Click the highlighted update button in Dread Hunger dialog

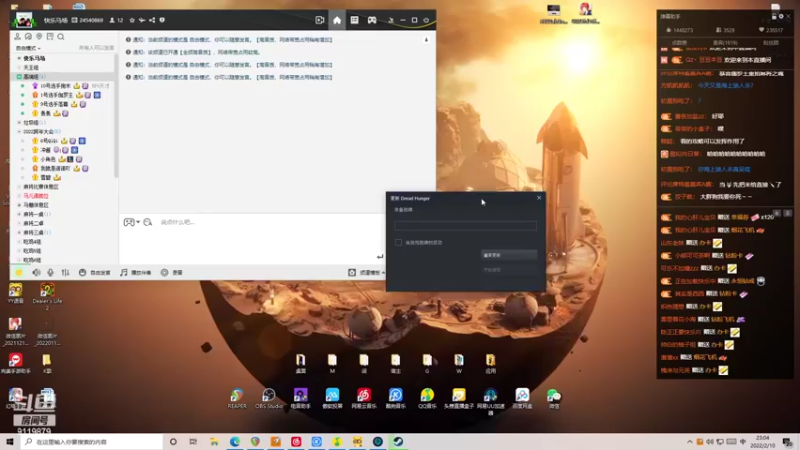(x=509, y=255)
